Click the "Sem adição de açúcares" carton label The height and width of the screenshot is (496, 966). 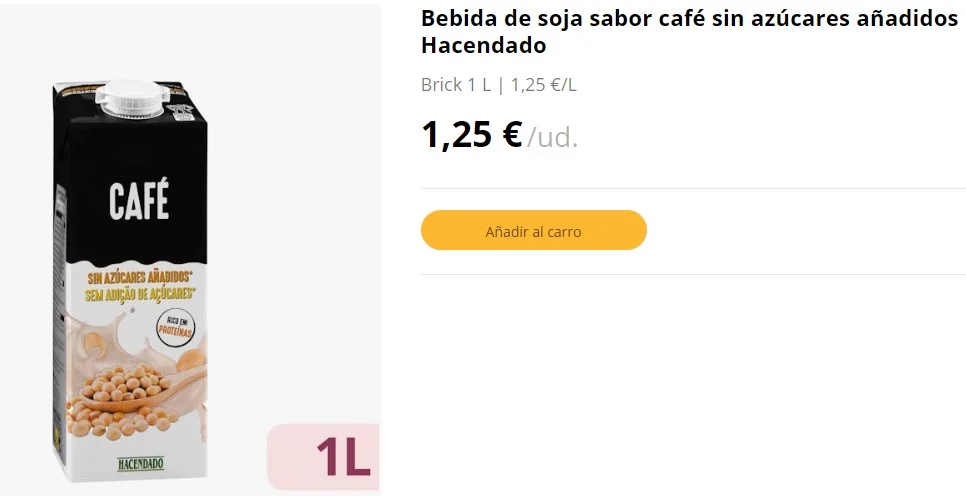click(139, 294)
